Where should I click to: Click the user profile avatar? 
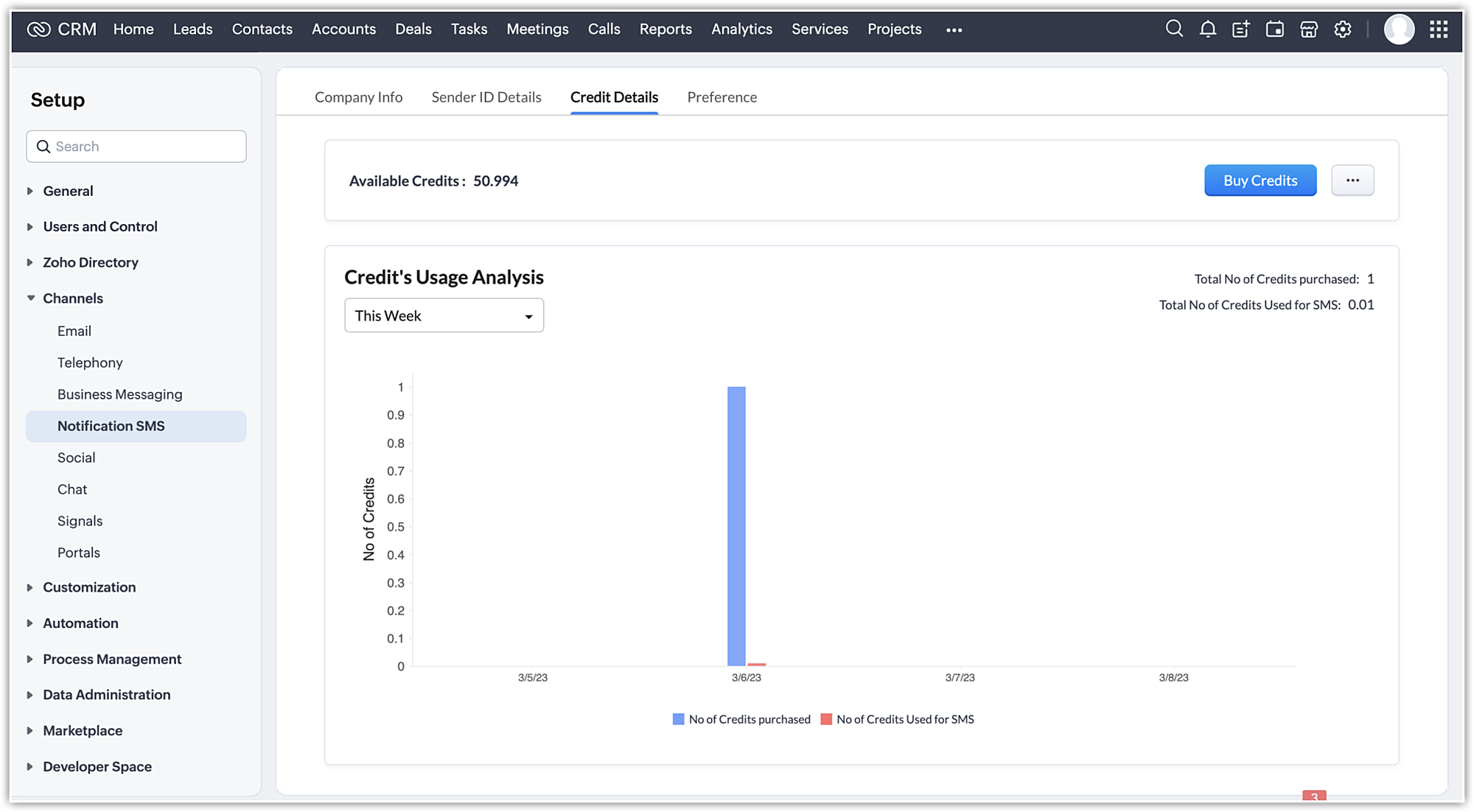pyautogui.click(x=1399, y=29)
